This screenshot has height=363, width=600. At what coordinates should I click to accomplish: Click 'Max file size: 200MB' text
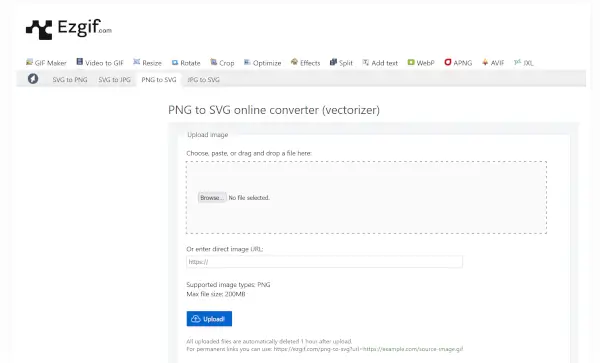click(216, 294)
